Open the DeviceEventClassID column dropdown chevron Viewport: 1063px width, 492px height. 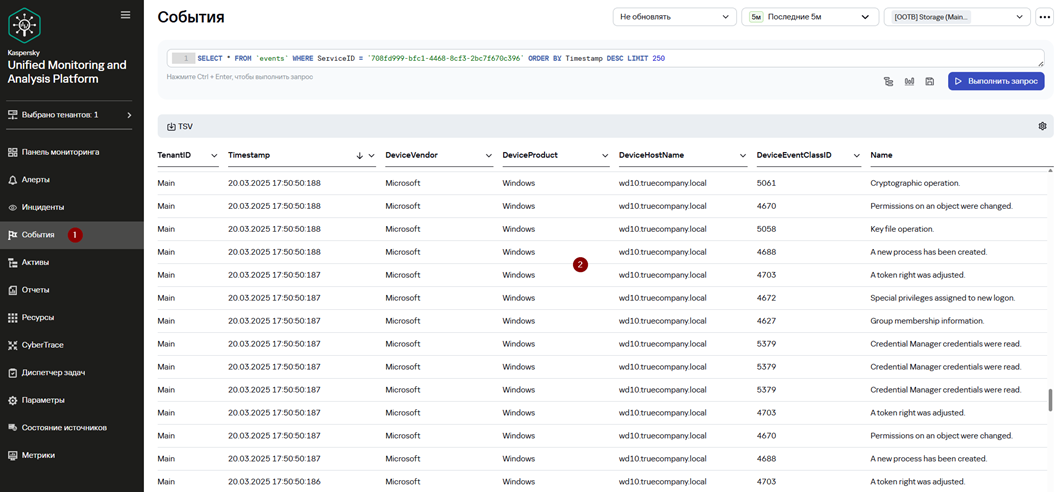(856, 155)
